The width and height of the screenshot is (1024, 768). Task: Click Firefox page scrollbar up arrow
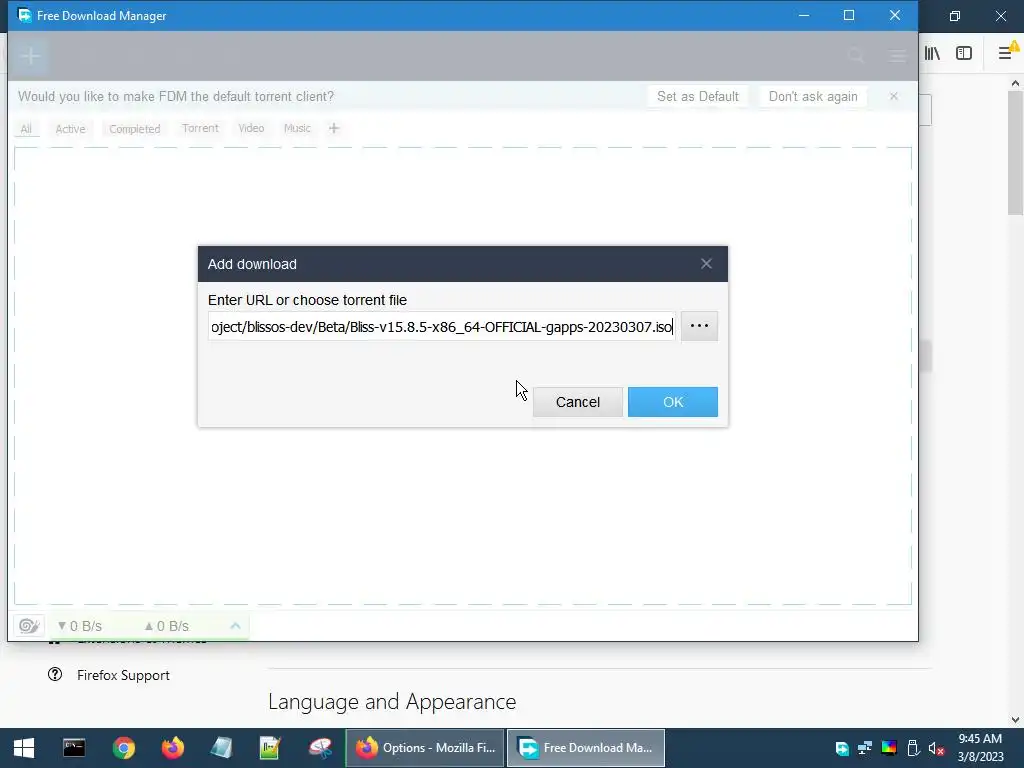click(x=1015, y=83)
